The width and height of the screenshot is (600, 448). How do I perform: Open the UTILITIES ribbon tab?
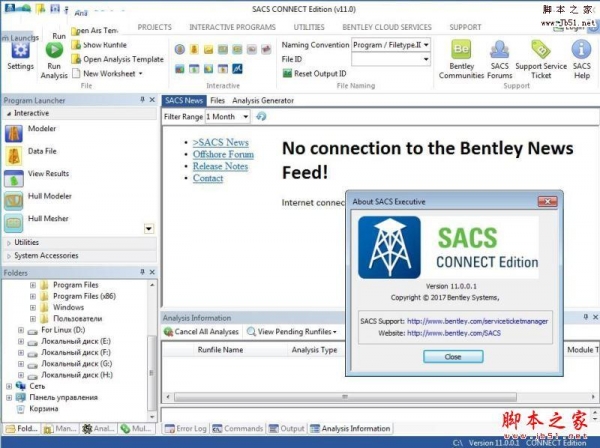click(309, 27)
